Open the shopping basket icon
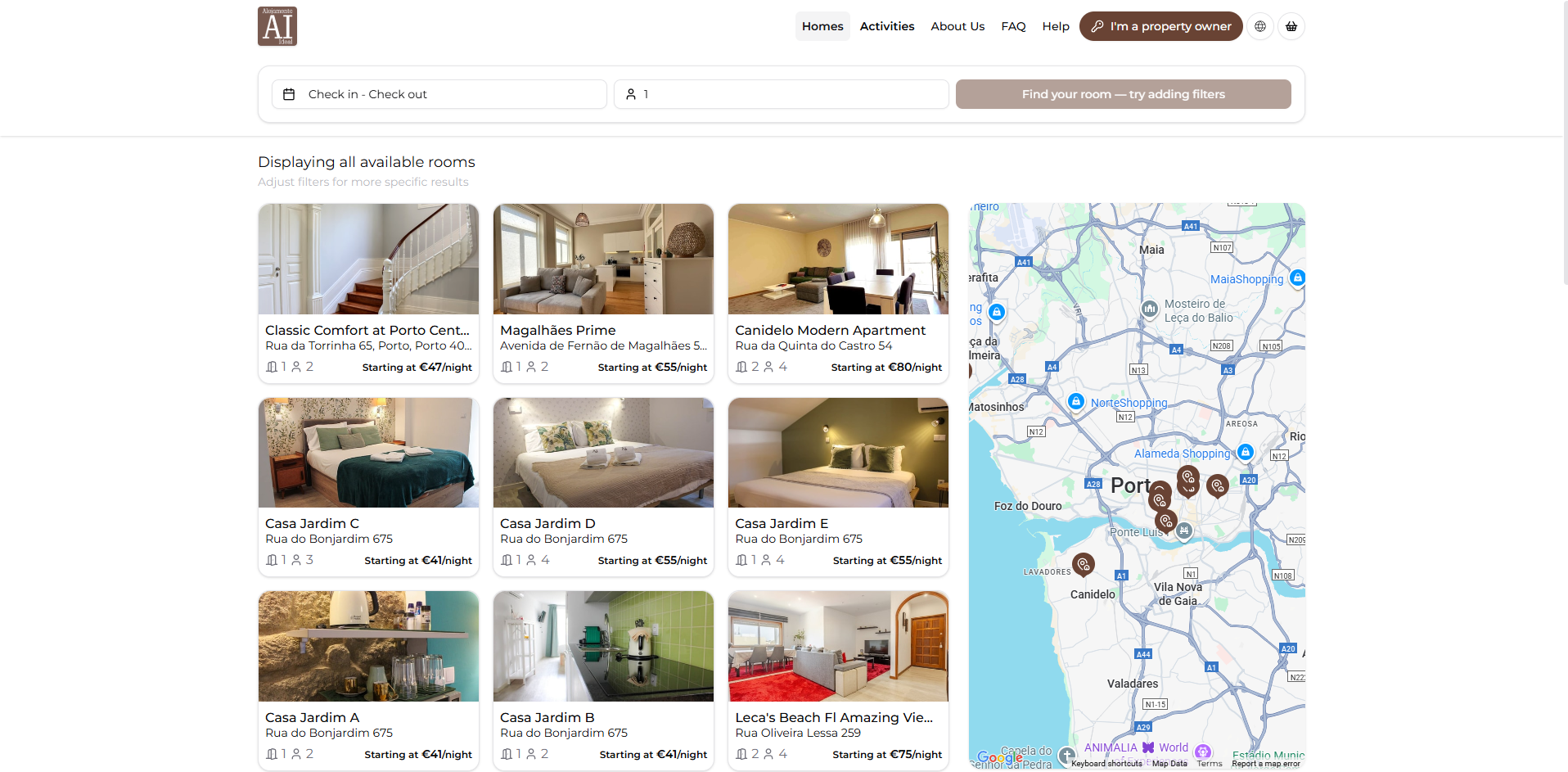This screenshot has width=1568, height=772. click(1291, 26)
